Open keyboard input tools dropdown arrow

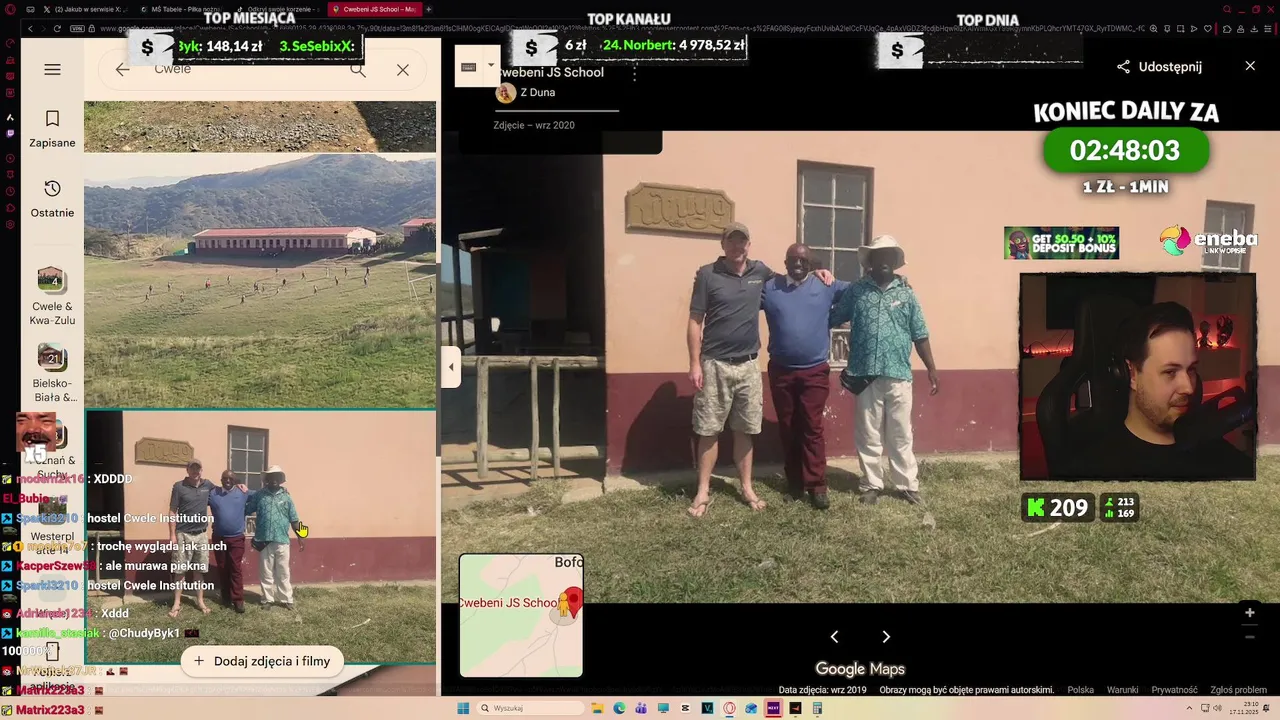click(x=490, y=66)
